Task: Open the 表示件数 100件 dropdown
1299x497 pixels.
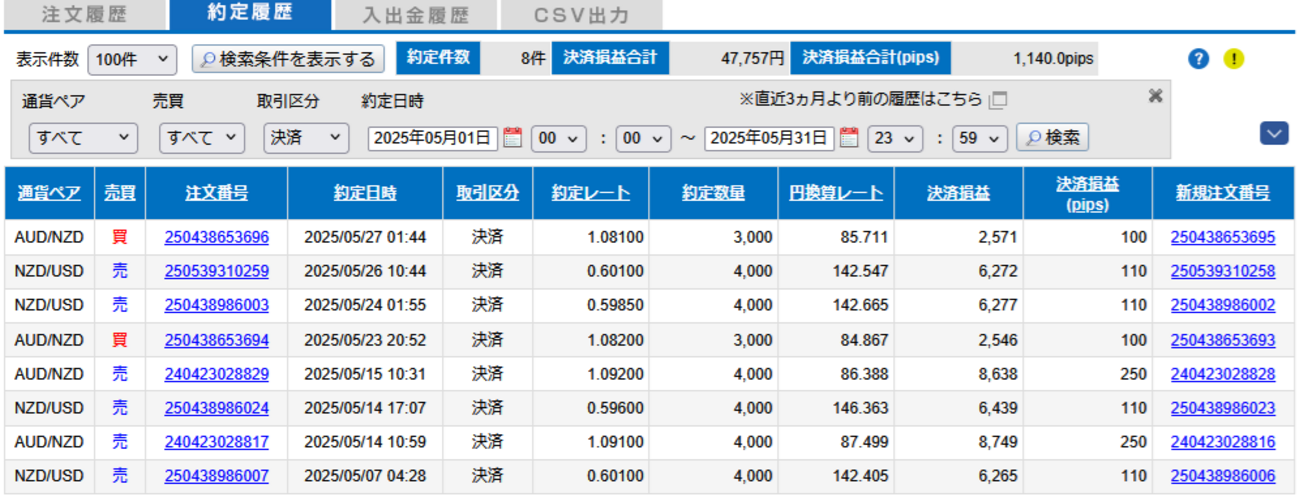Action: point(133,59)
